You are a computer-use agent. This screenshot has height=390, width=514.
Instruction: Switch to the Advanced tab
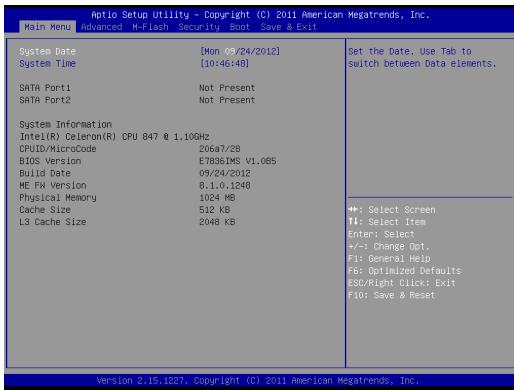(x=102, y=27)
